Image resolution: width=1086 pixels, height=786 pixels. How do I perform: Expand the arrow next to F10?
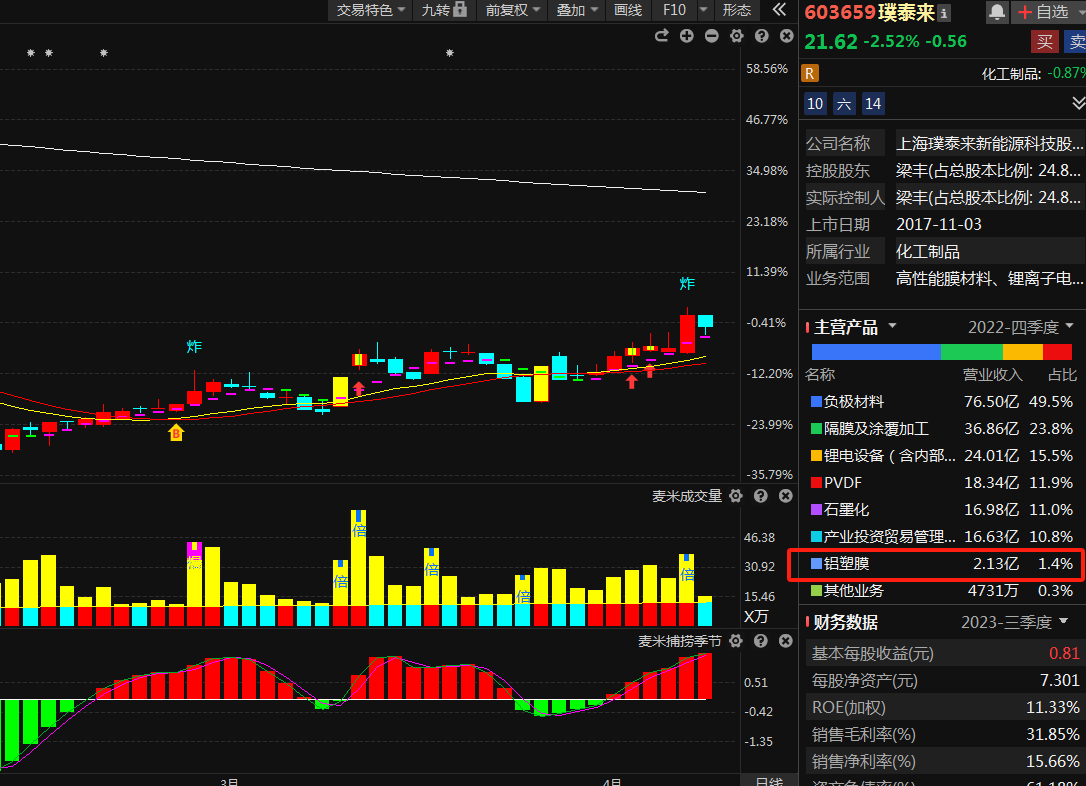pyautogui.click(x=704, y=10)
